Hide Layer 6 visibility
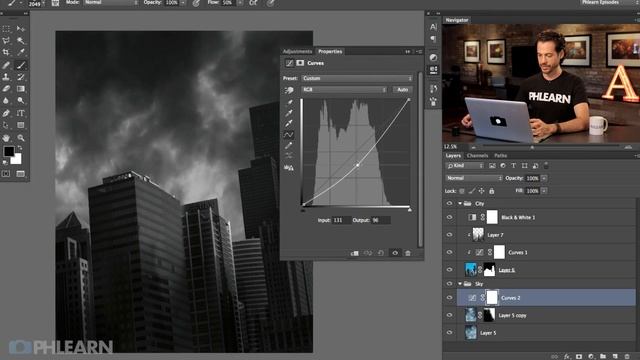 449,270
